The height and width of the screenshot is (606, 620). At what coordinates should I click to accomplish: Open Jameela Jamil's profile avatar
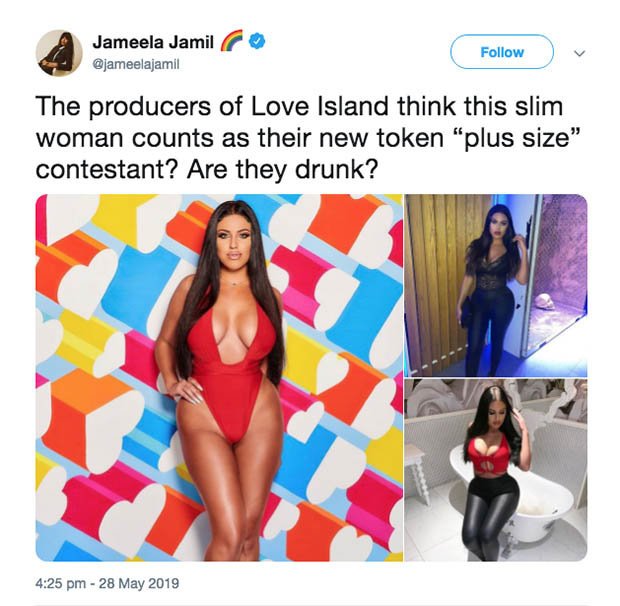[x=59, y=53]
